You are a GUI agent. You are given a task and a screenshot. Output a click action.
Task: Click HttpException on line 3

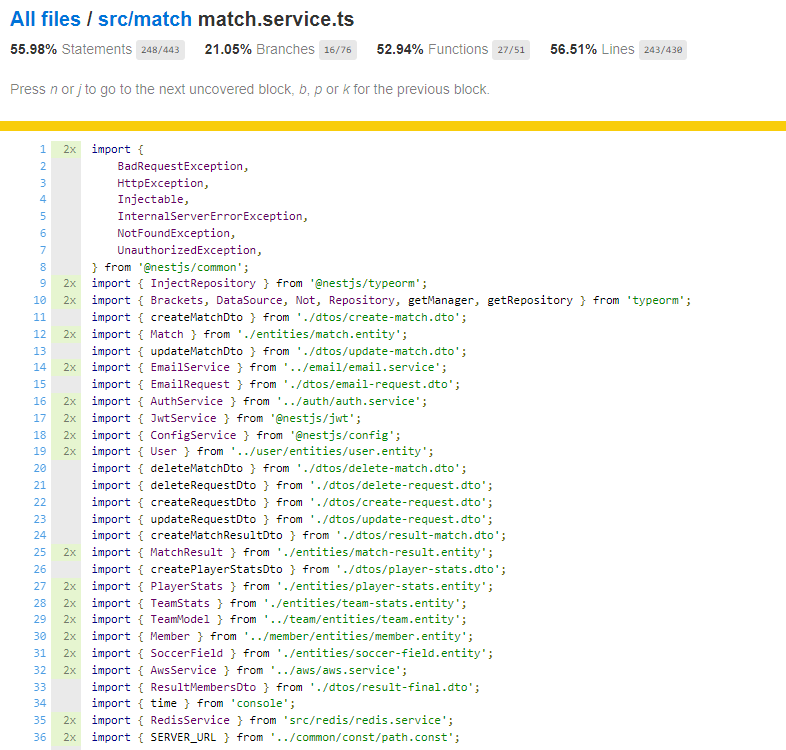pyautogui.click(x=160, y=183)
